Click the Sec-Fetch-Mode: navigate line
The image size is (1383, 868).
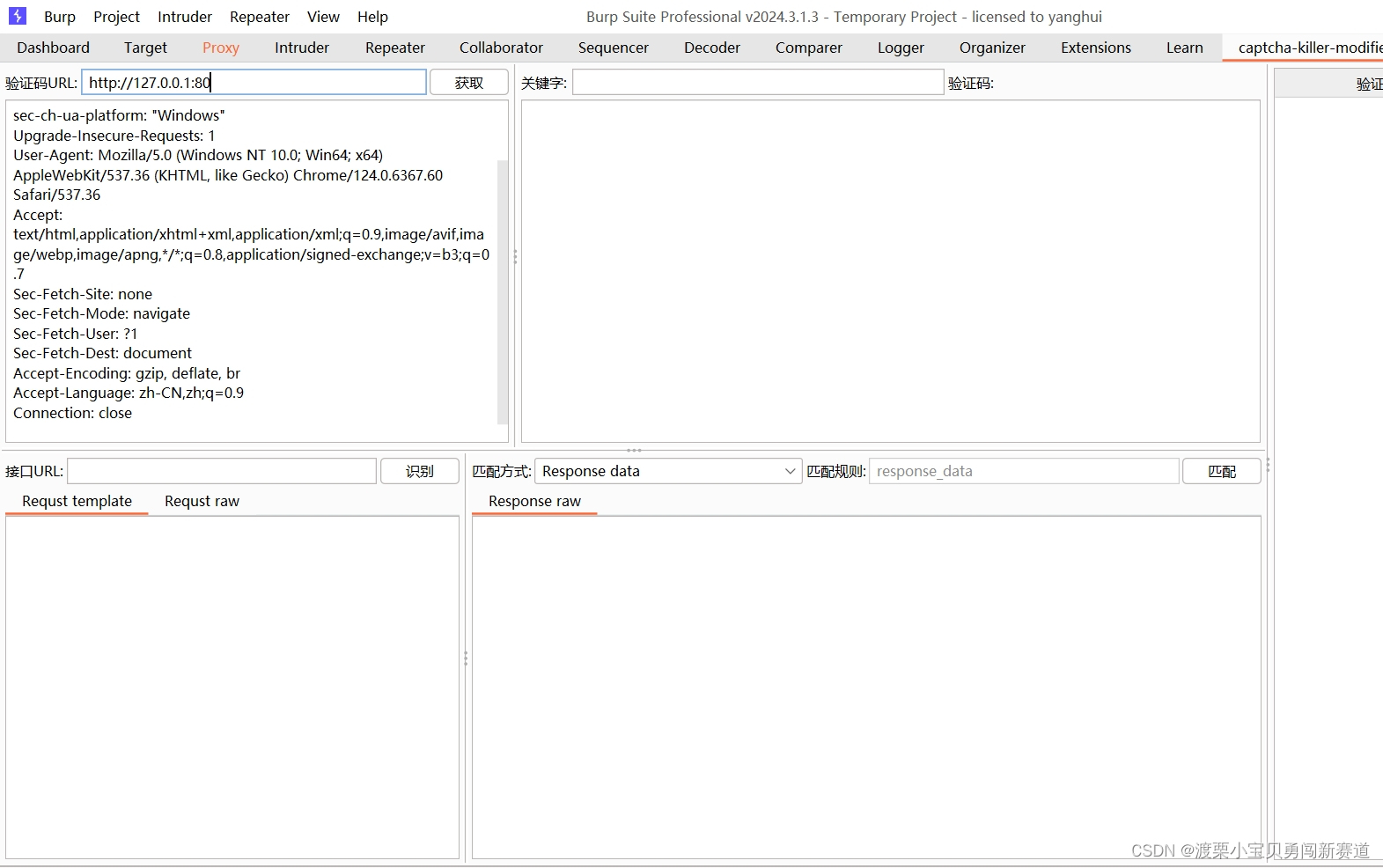point(101,313)
